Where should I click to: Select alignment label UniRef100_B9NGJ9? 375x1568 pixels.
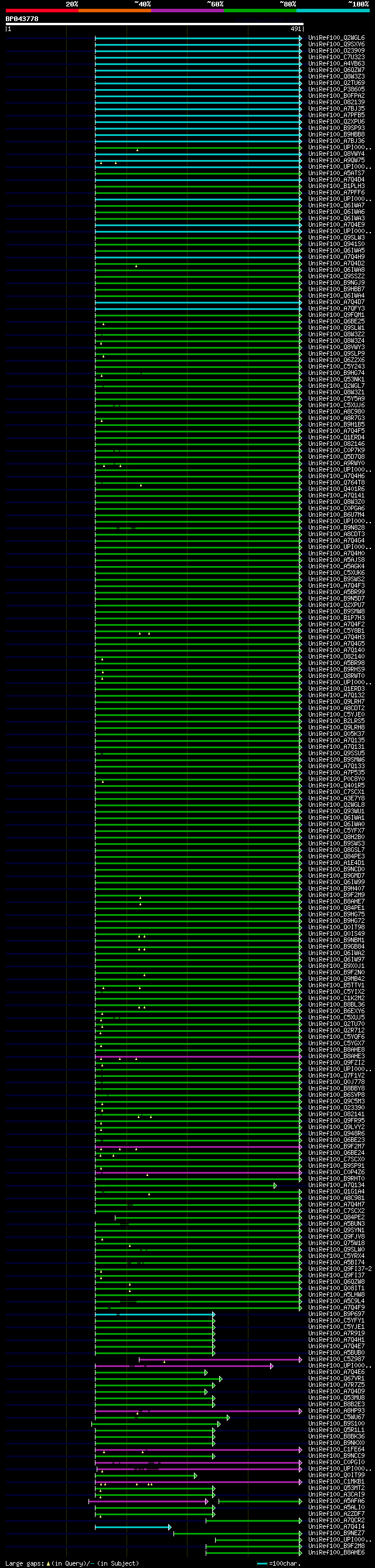[x=337, y=282]
